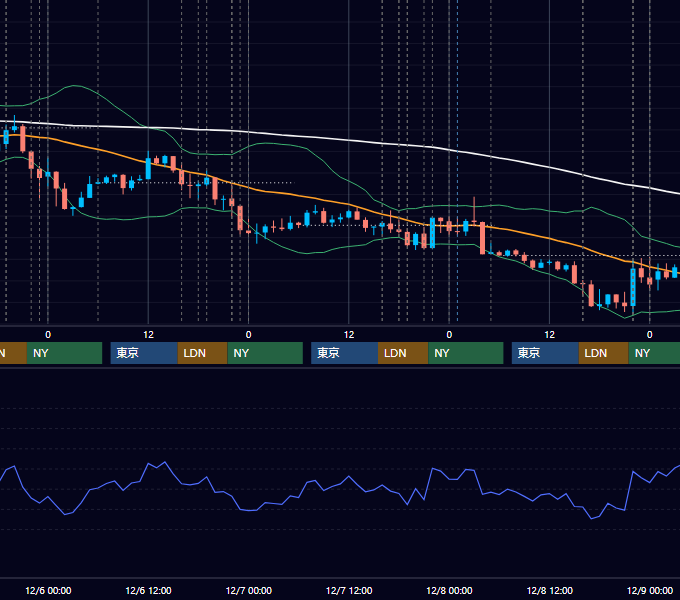The image size is (680, 600).
Task: Click the 12/8 00:00 date label
Action: coord(449,590)
